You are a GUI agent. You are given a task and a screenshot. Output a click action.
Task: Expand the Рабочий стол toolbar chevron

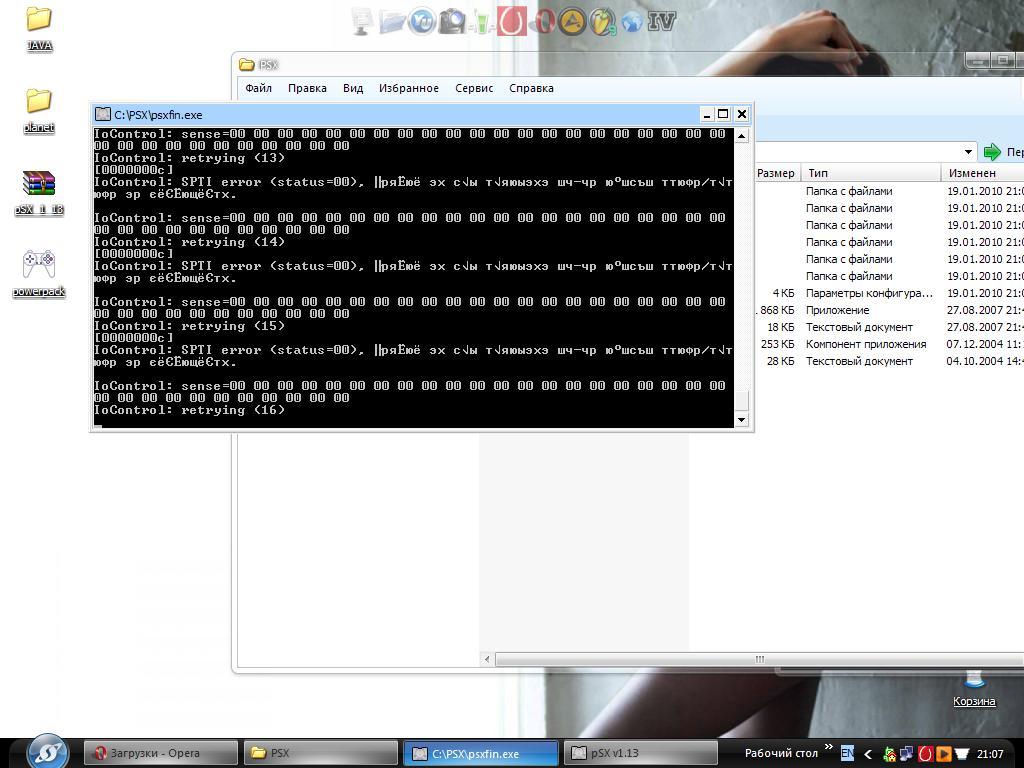[828, 749]
